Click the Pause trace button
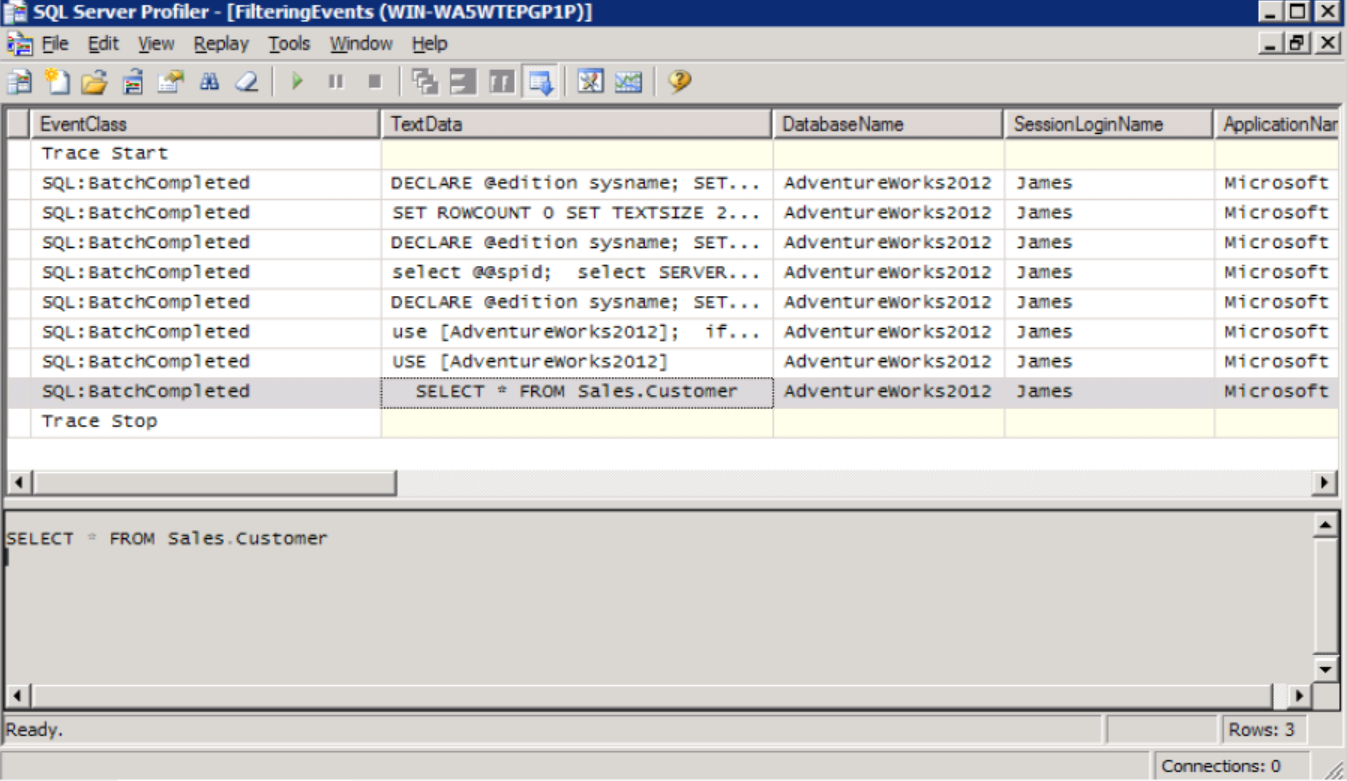 [335, 82]
